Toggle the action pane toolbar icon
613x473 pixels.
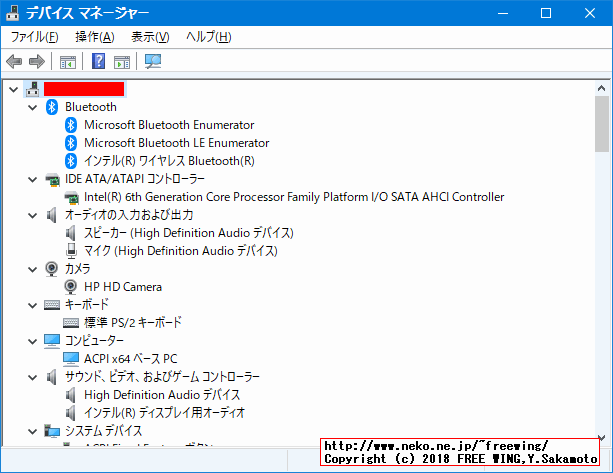tap(122, 62)
